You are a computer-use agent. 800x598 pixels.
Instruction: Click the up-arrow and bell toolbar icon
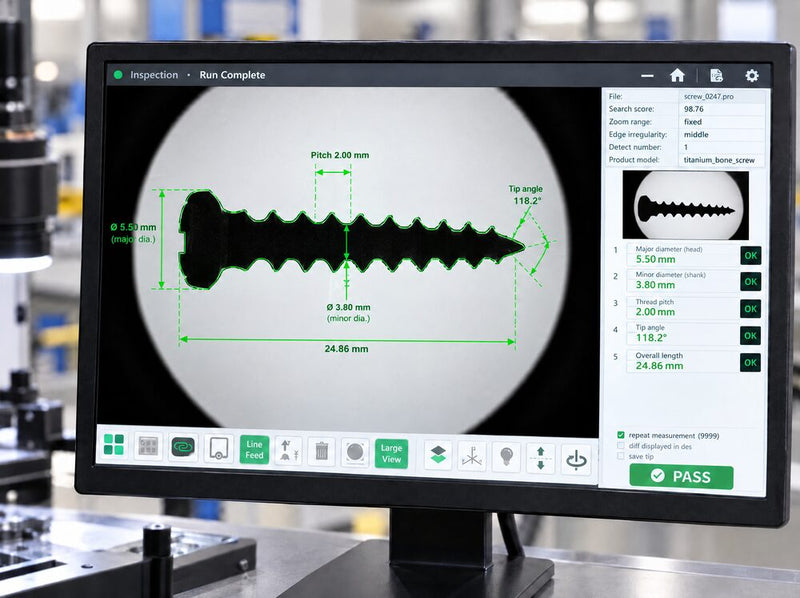point(288,451)
